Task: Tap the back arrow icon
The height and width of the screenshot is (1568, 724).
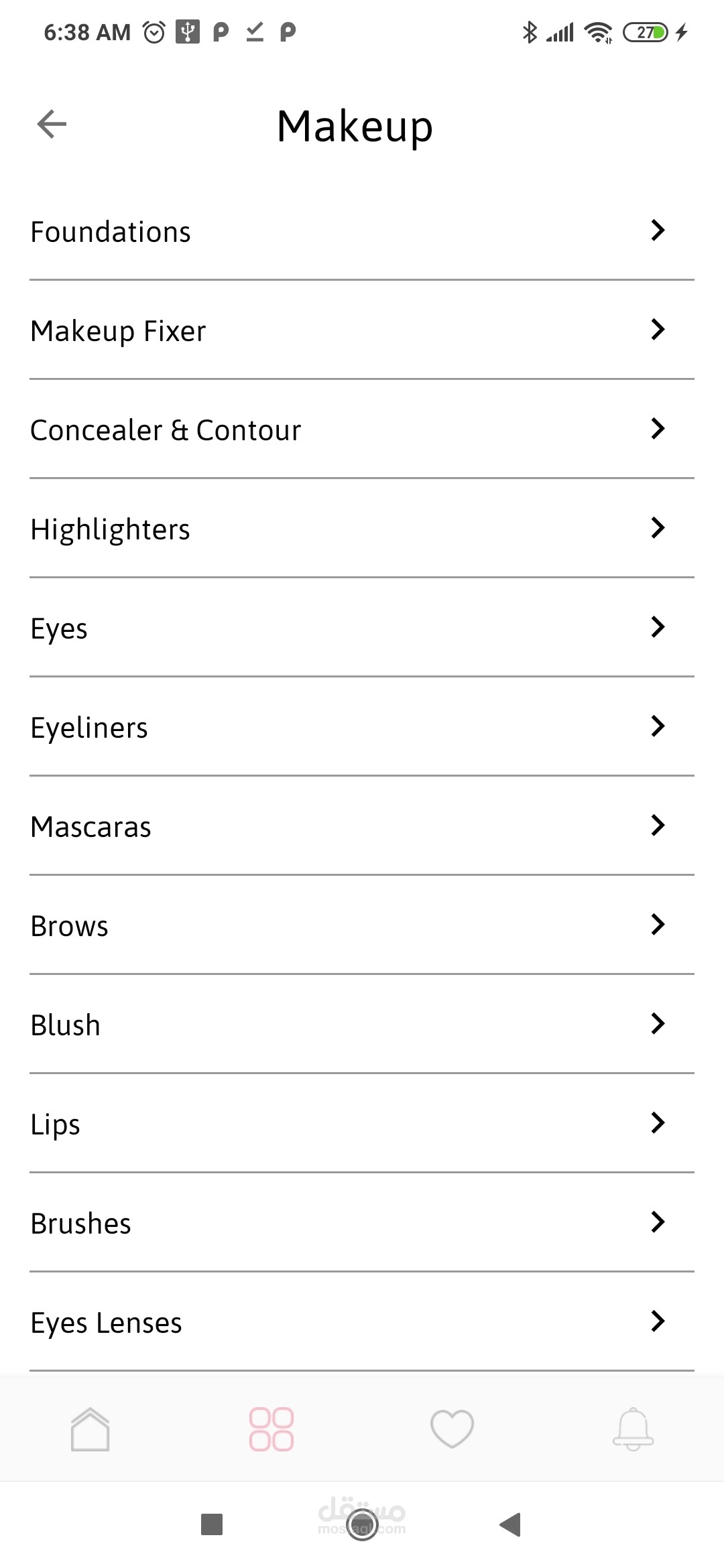Action: pos(52,124)
